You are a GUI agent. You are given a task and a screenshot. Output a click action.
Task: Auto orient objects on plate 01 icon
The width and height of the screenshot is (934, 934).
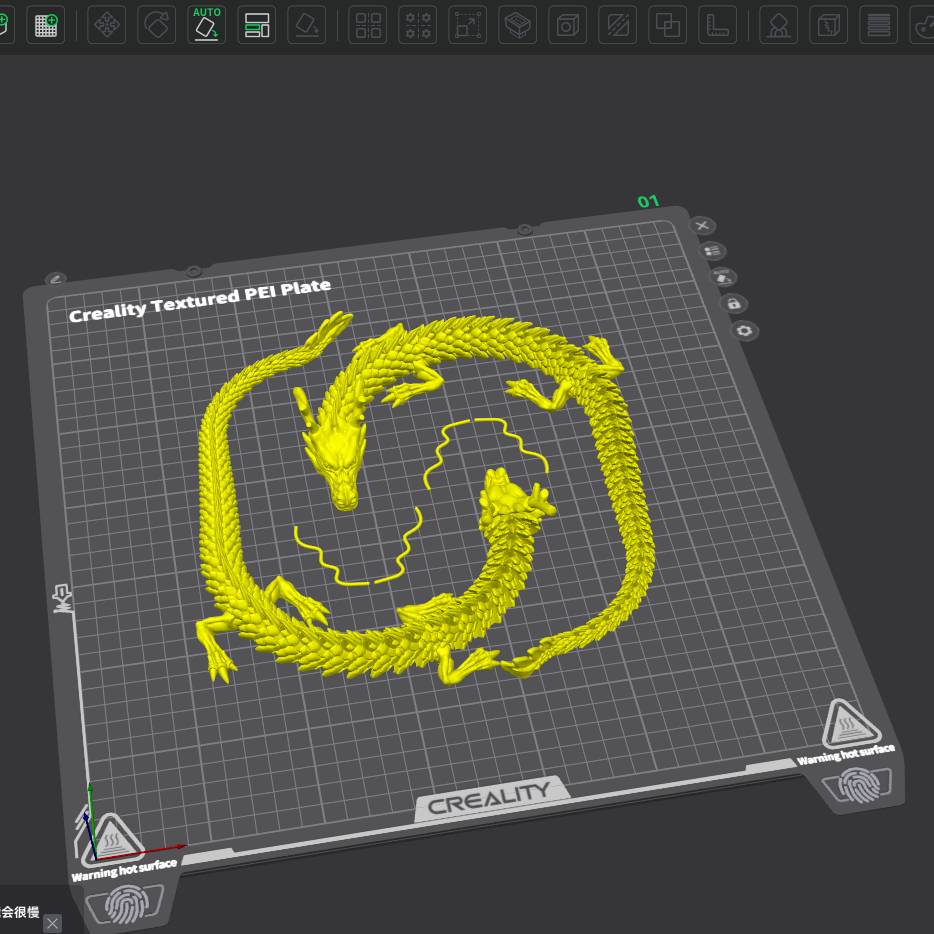pos(724,277)
